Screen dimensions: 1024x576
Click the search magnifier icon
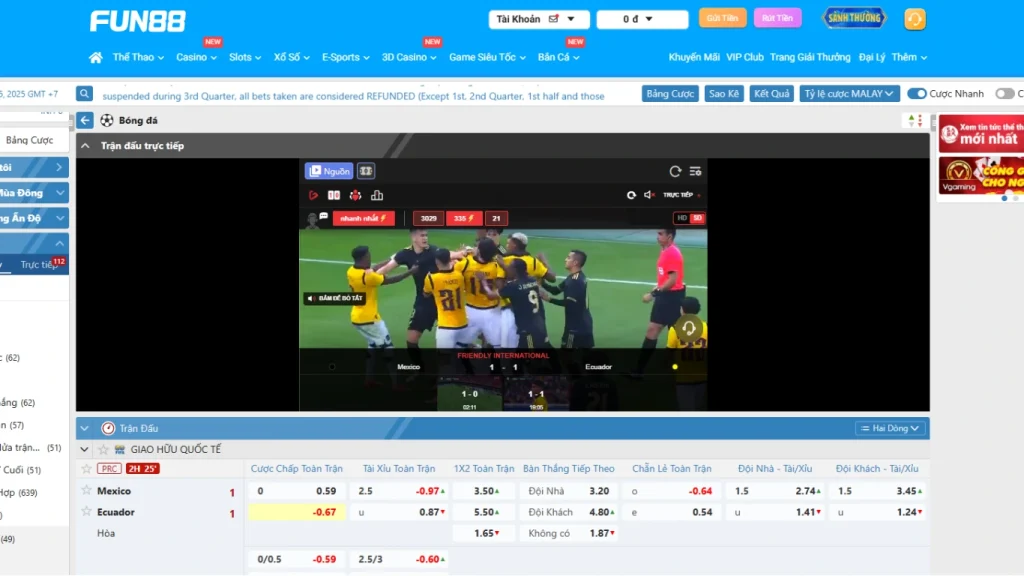pyautogui.click(x=85, y=94)
